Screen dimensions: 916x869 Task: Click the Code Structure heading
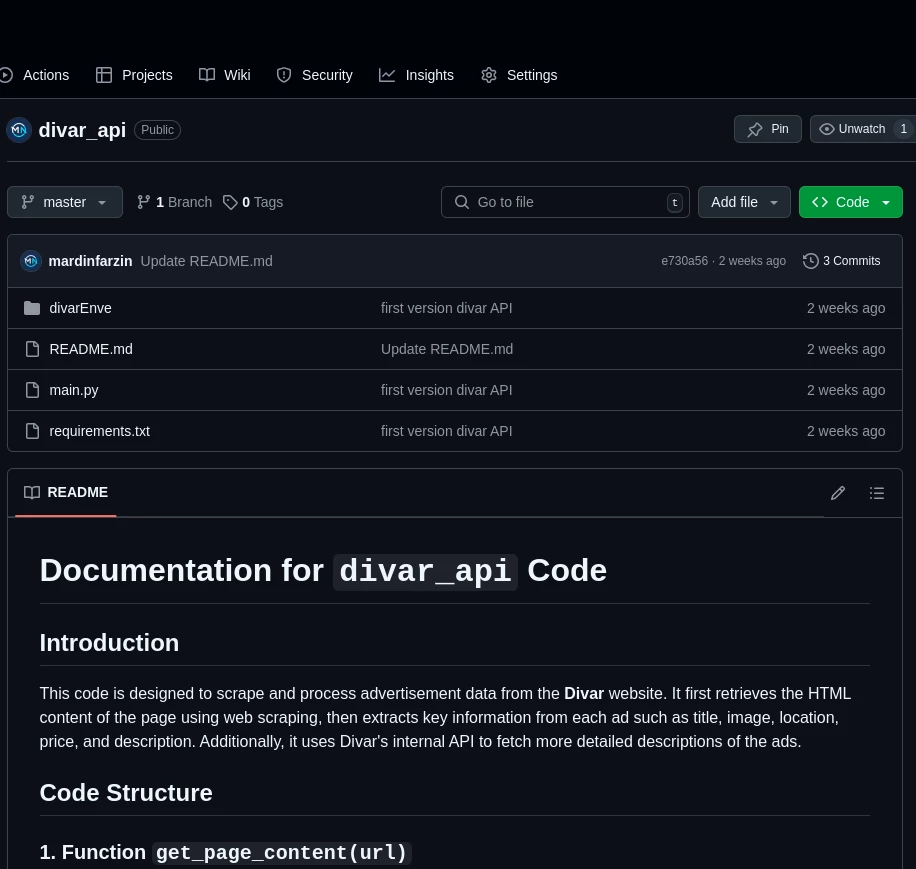pyautogui.click(x=126, y=793)
